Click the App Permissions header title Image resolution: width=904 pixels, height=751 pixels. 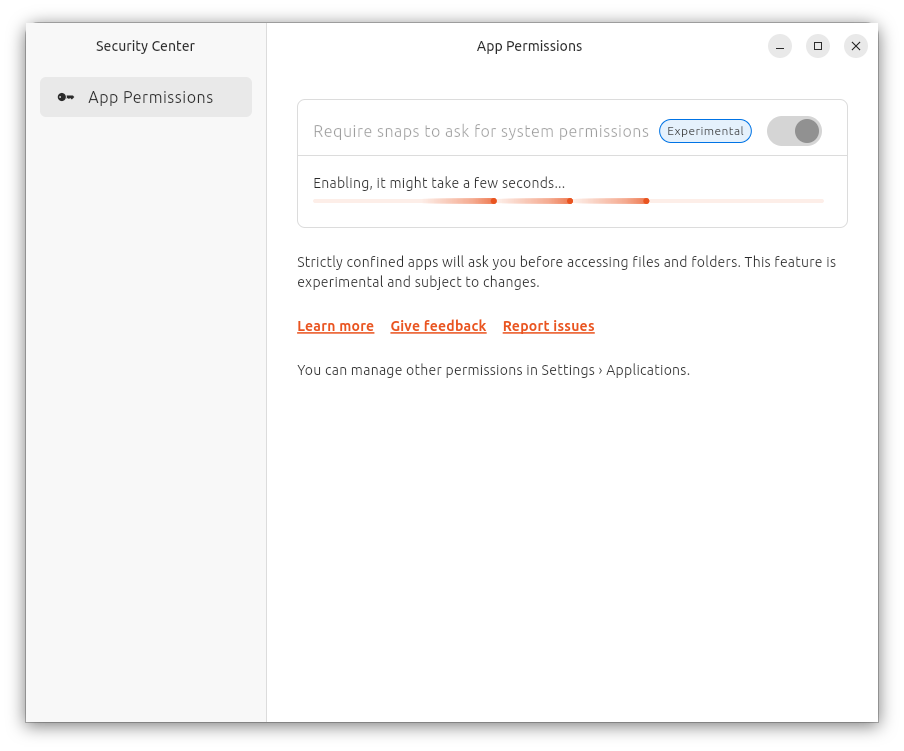529,46
